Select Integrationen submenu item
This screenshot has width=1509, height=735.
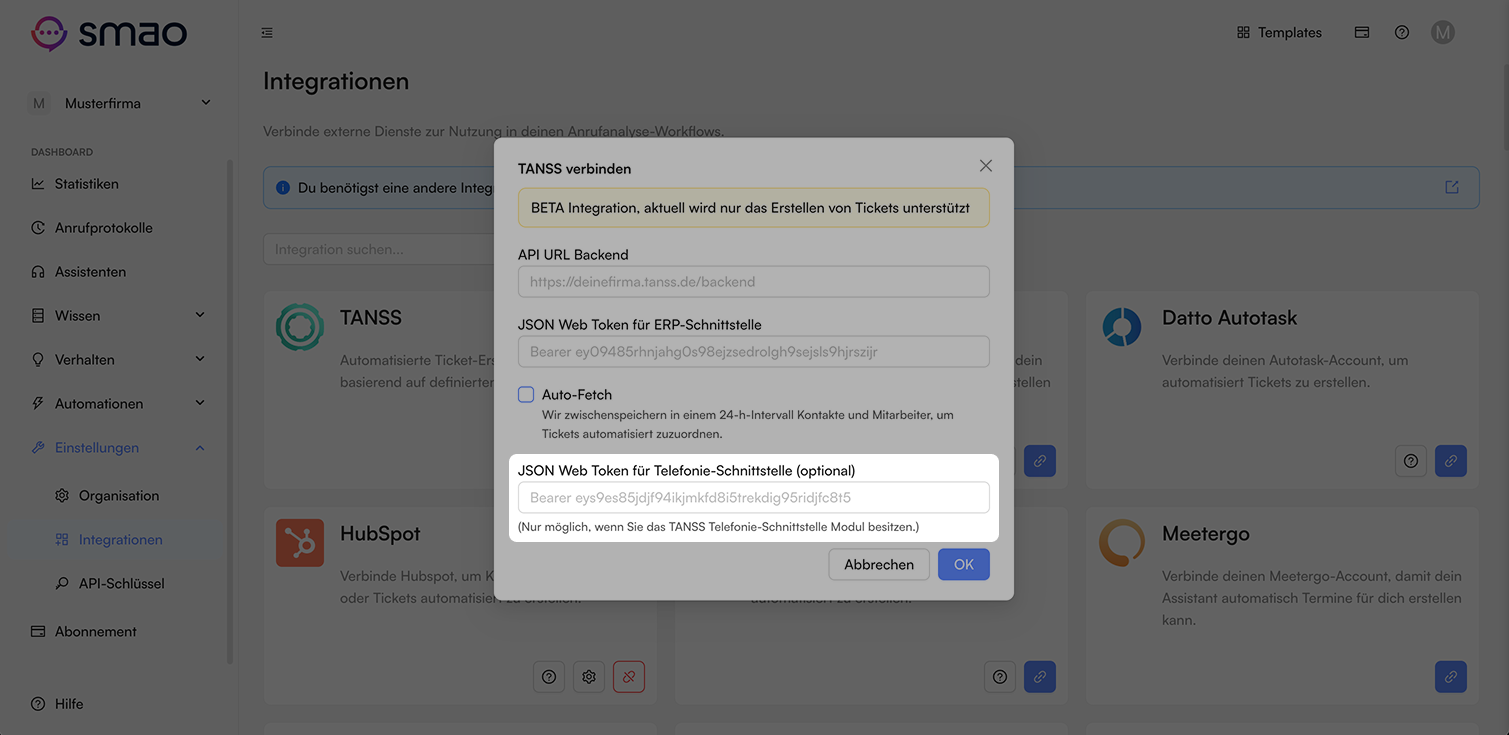[x=119, y=540]
